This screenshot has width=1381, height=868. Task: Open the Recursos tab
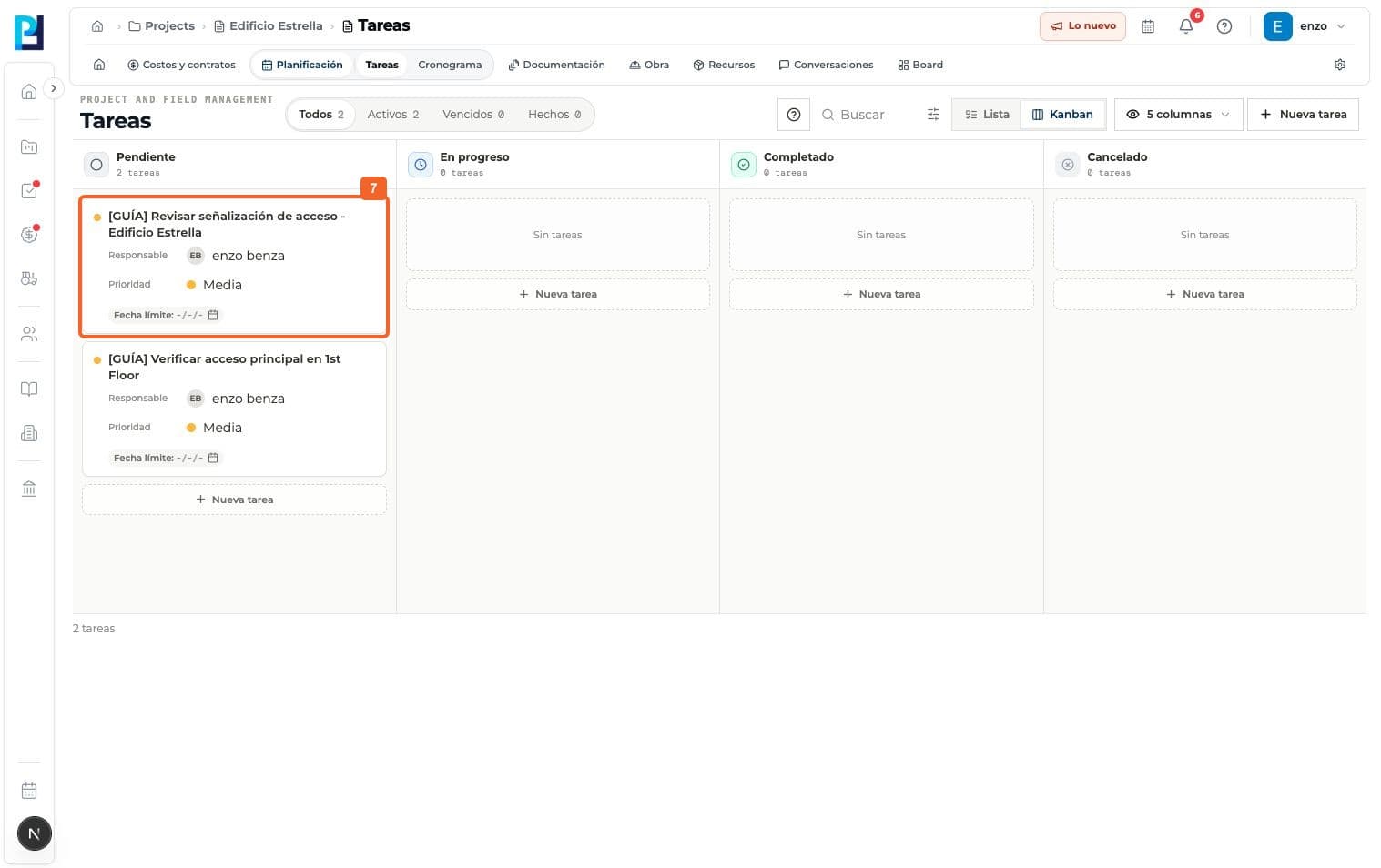pyautogui.click(x=724, y=65)
